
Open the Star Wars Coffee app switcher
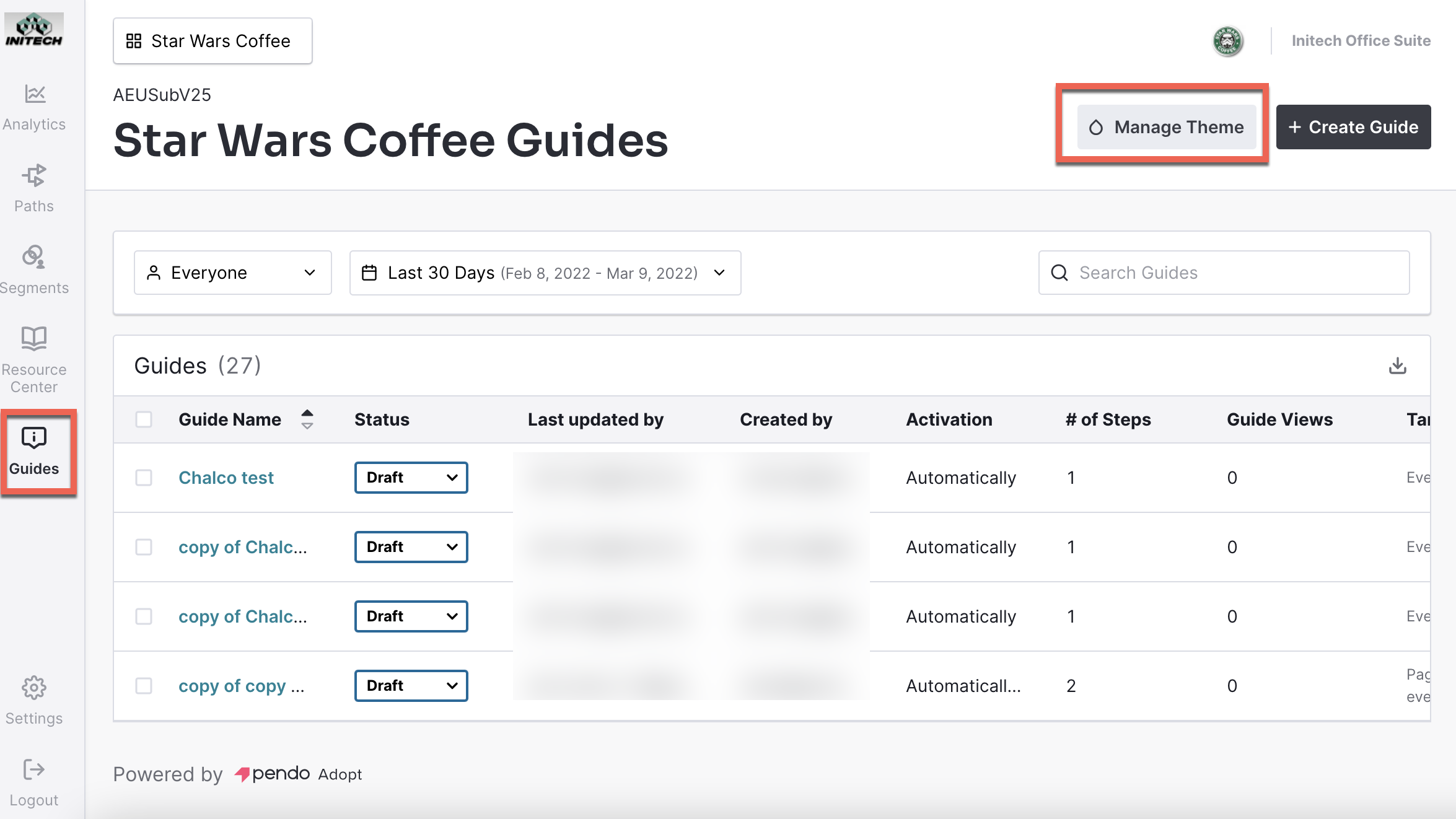(213, 41)
